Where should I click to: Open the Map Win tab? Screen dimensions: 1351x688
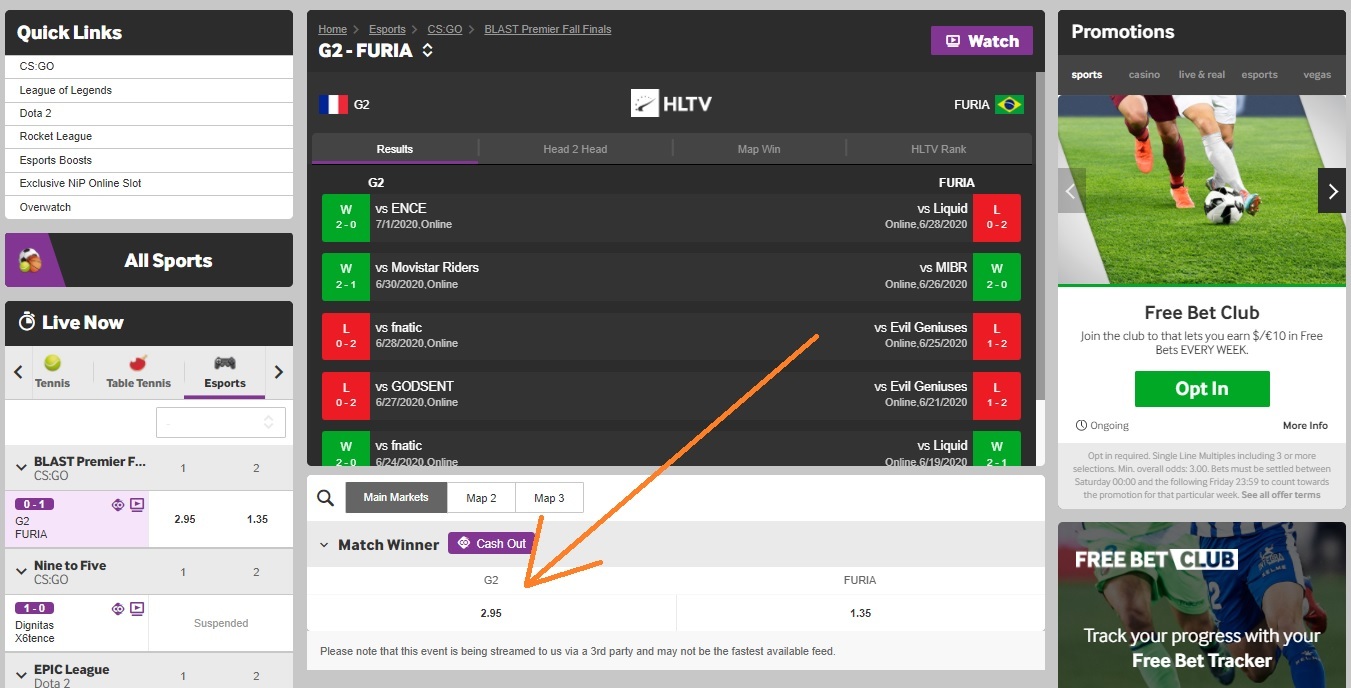pyautogui.click(x=759, y=149)
